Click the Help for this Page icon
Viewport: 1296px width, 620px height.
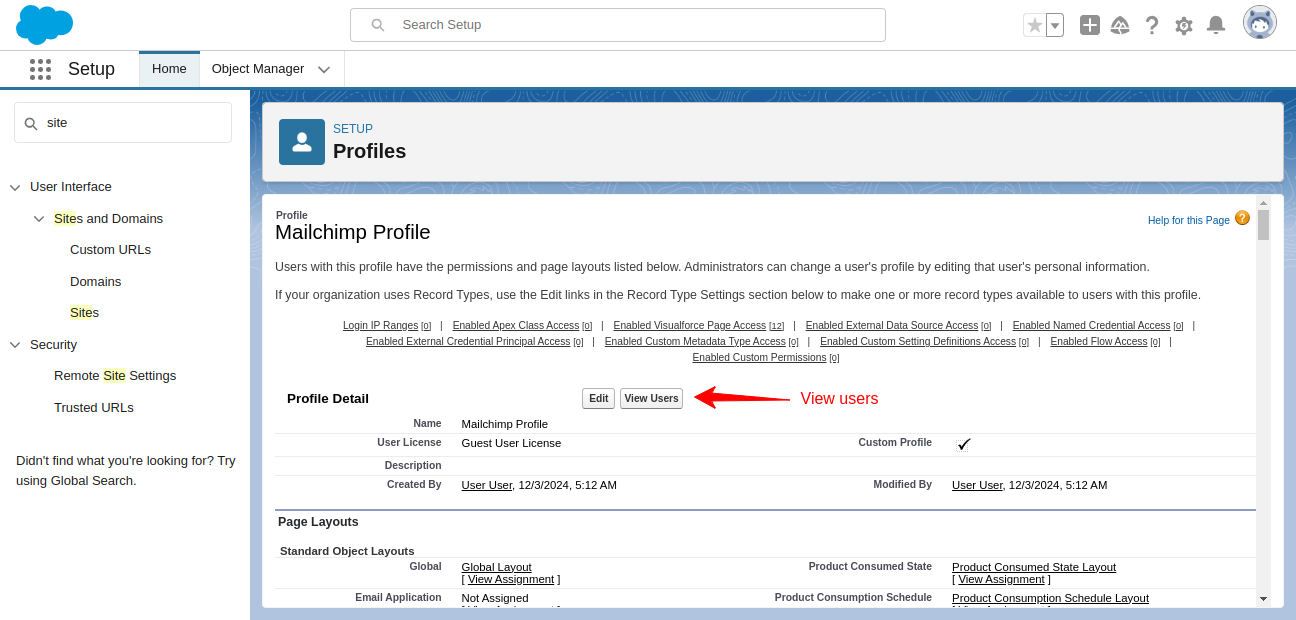click(1242, 217)
